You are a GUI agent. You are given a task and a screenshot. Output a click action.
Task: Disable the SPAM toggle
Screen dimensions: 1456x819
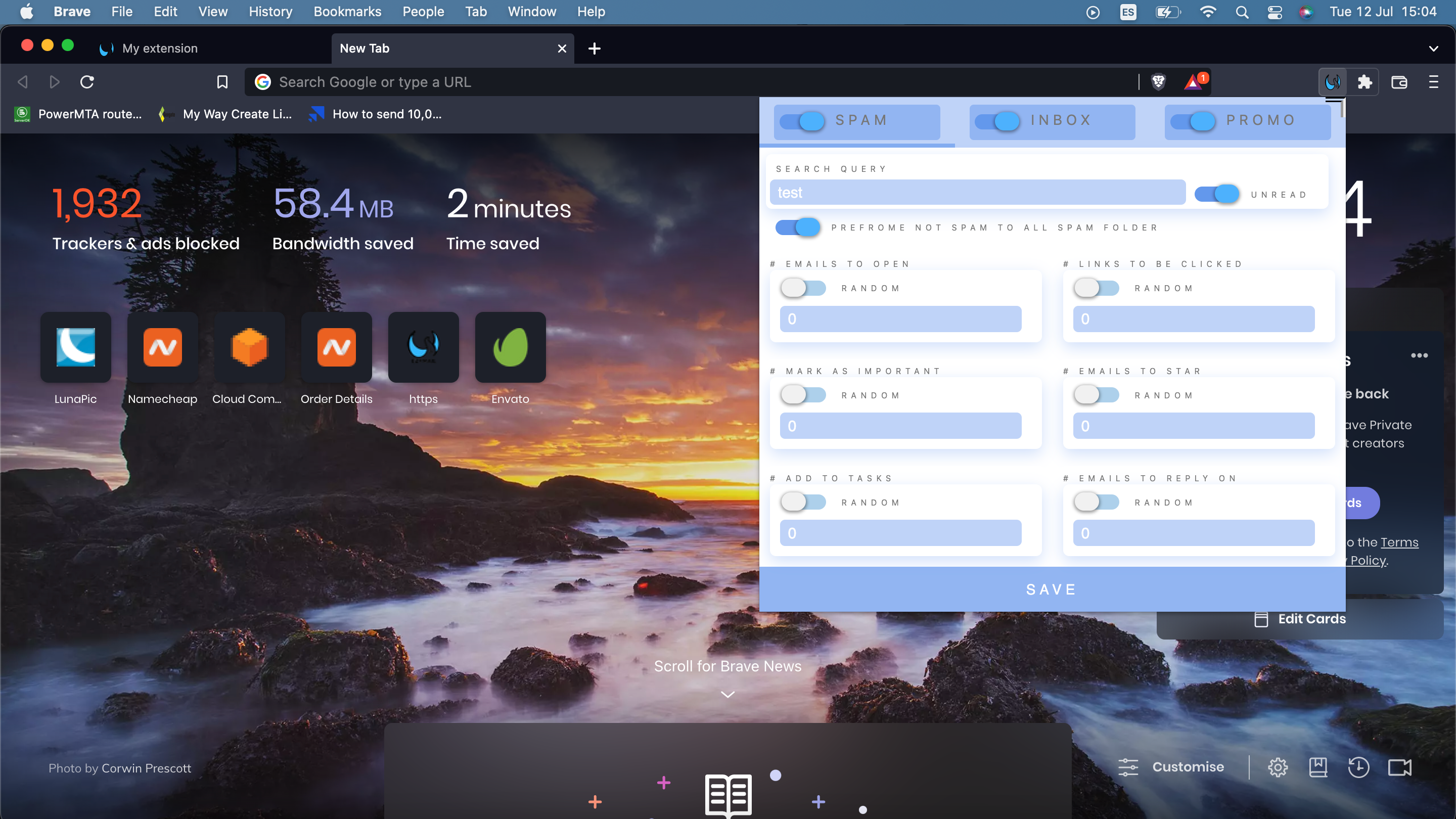(x=803, y=120)
